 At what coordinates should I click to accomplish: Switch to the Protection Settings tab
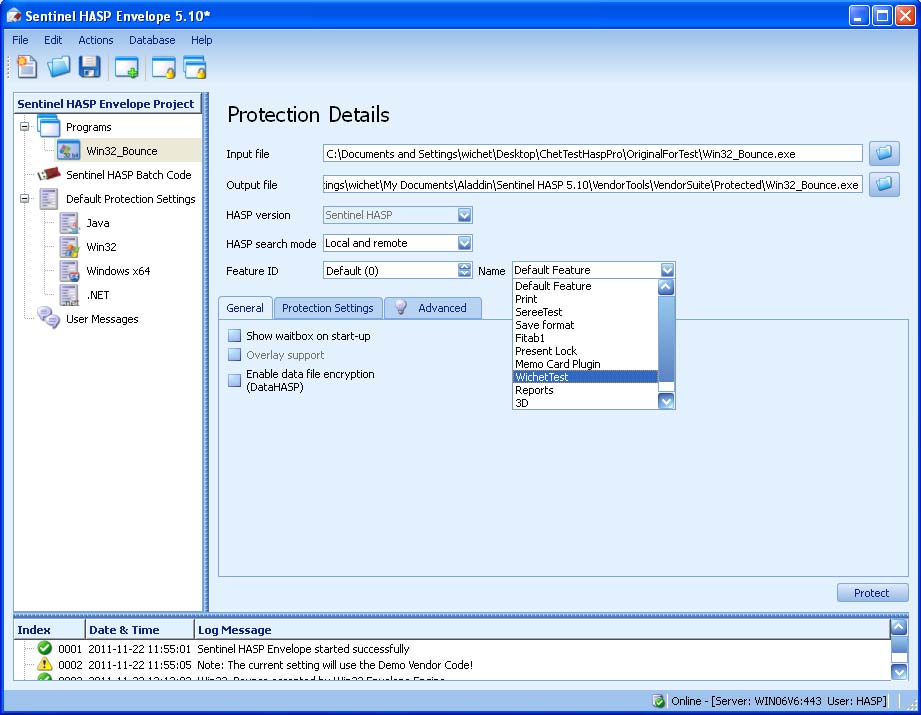[327, 308]
